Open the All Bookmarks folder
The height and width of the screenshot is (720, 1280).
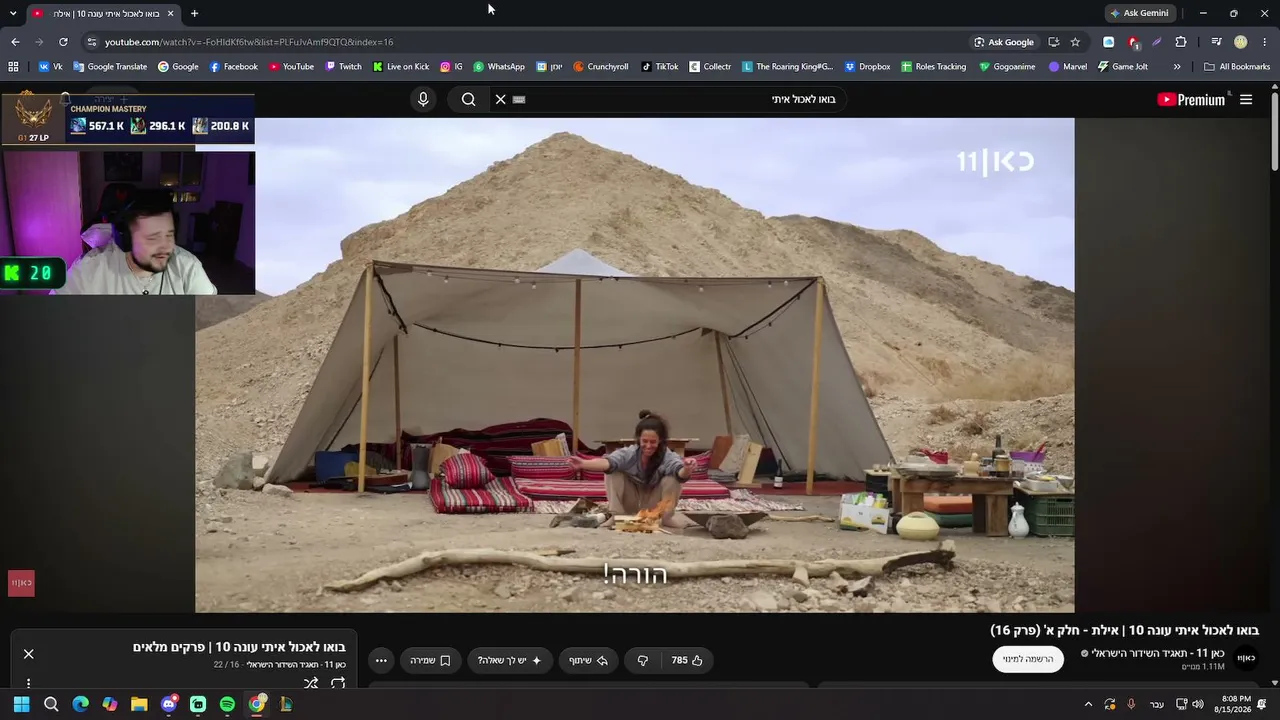[x=1237, y=67]
